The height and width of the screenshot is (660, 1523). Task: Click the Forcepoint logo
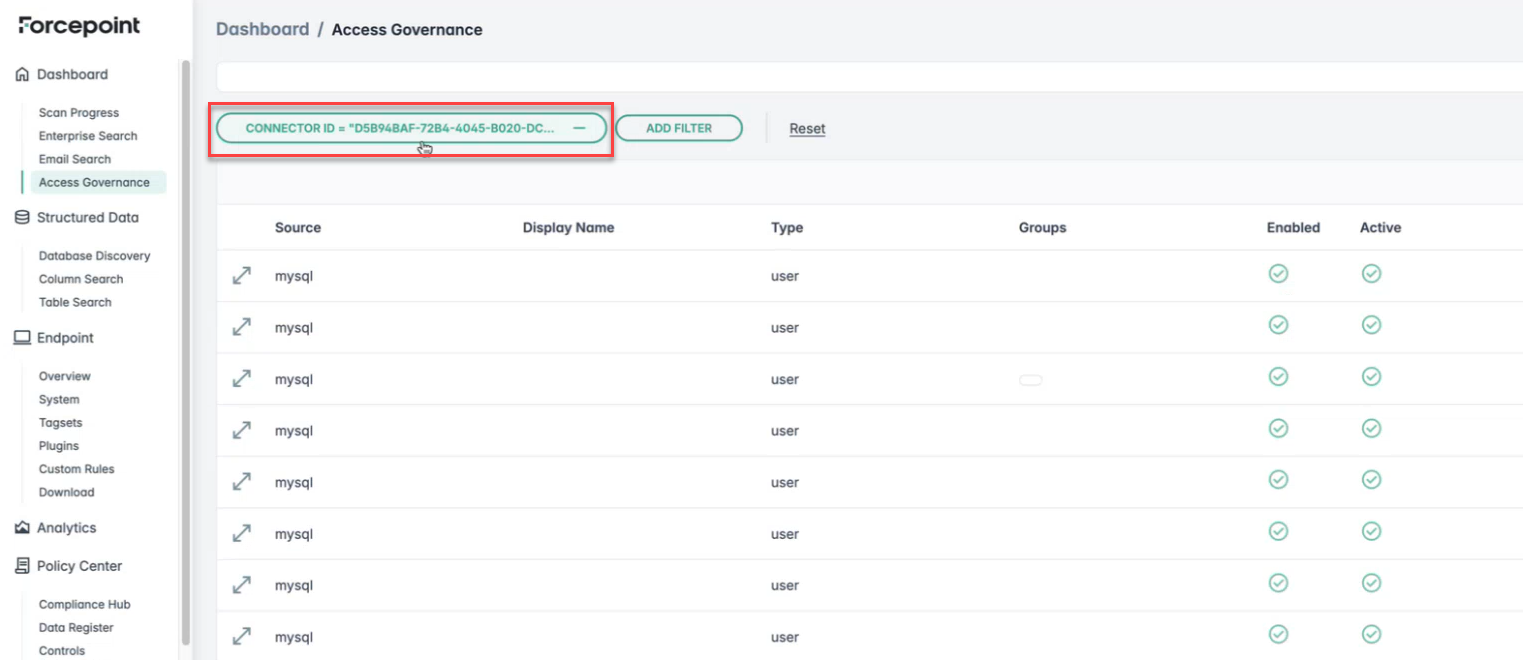coord(79,26)
